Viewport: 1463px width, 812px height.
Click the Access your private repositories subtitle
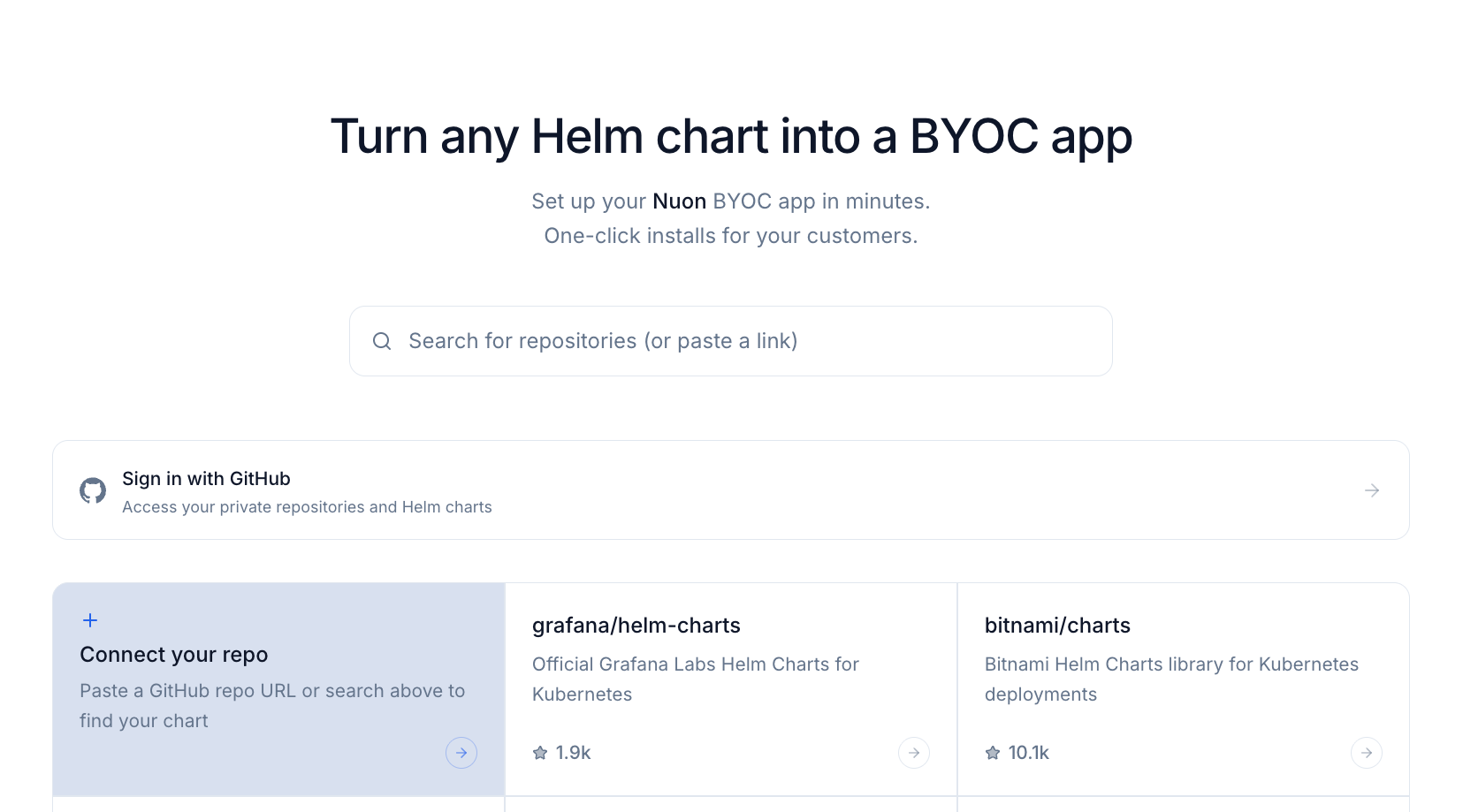click(x=307, y=507)
